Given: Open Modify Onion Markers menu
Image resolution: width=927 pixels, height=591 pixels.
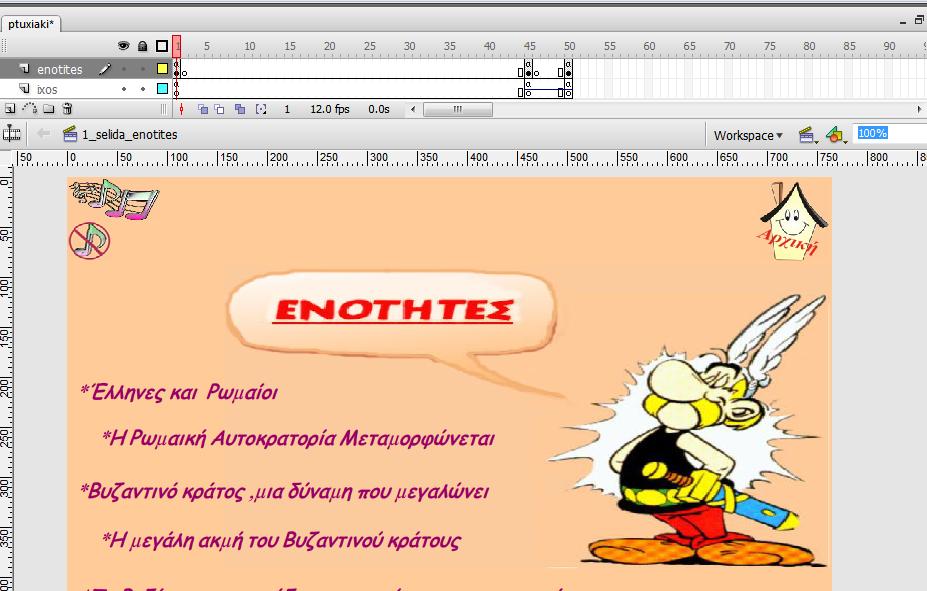Looking at the screenshot, I should [x=261, y=109].
